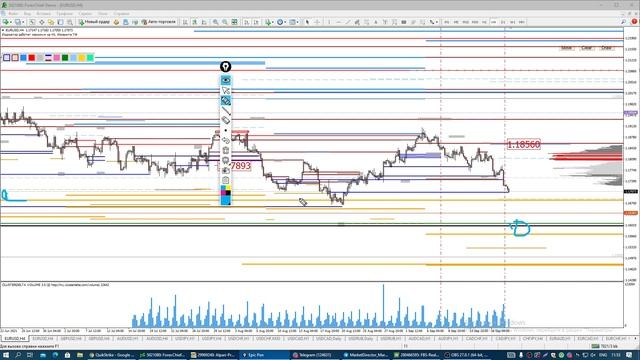Click the Новый ордер button
Screen dimensions: 640x360
pos(95,22)
